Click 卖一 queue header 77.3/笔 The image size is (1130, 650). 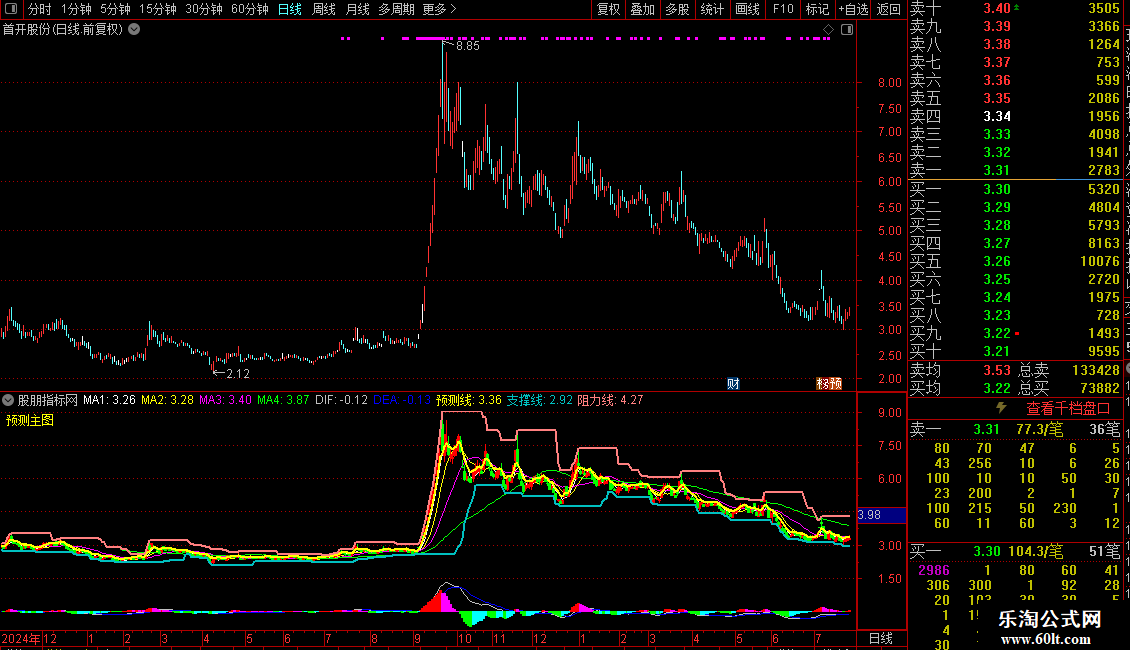point(1039,429)
